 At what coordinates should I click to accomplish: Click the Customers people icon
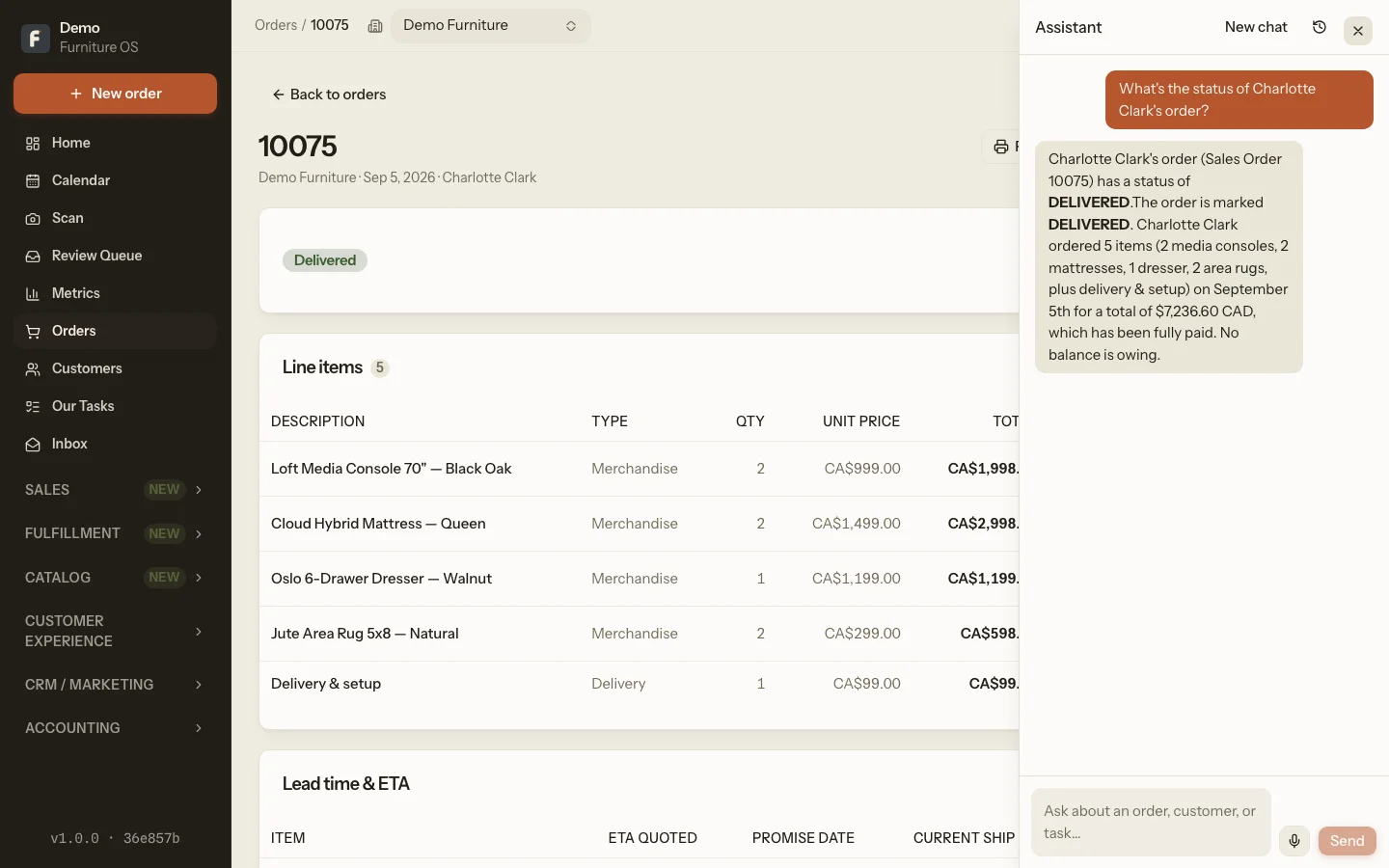[33, 369]
